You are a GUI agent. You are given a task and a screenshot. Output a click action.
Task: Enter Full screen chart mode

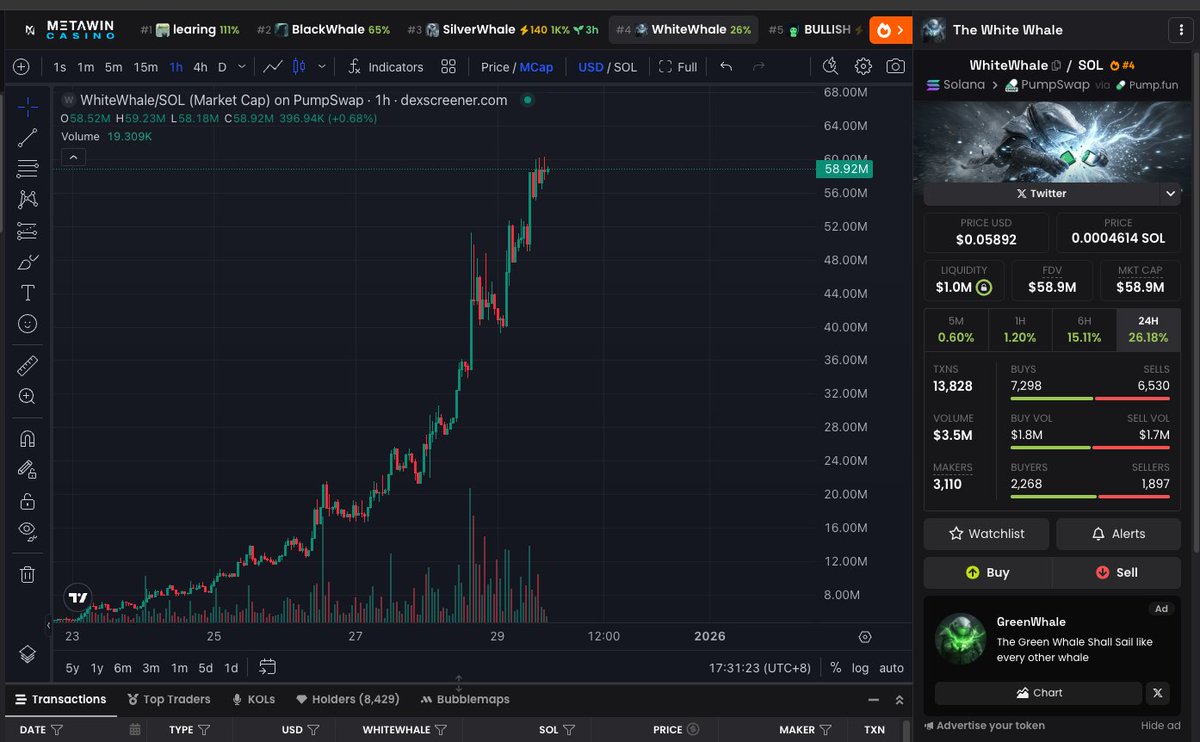tap(678, 67)
